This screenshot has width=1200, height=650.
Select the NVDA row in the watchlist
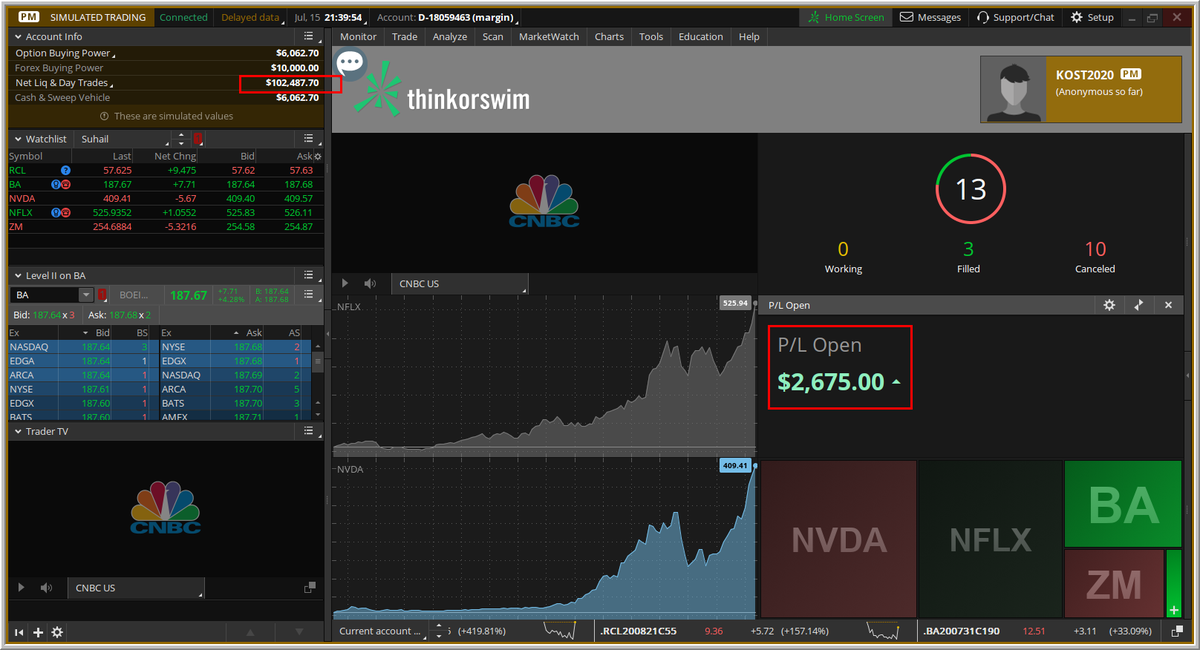(x=165, y=199)
